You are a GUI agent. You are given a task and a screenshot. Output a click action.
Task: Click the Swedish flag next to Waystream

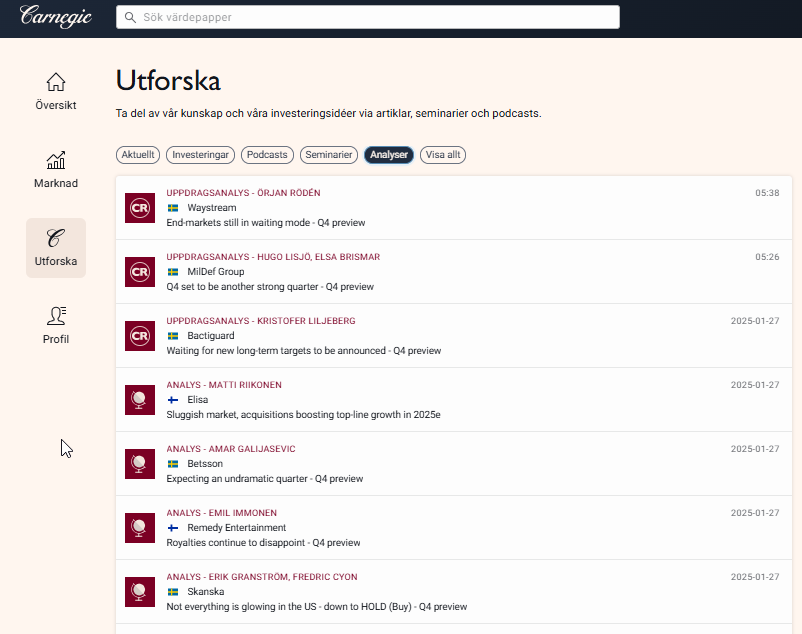173,208
